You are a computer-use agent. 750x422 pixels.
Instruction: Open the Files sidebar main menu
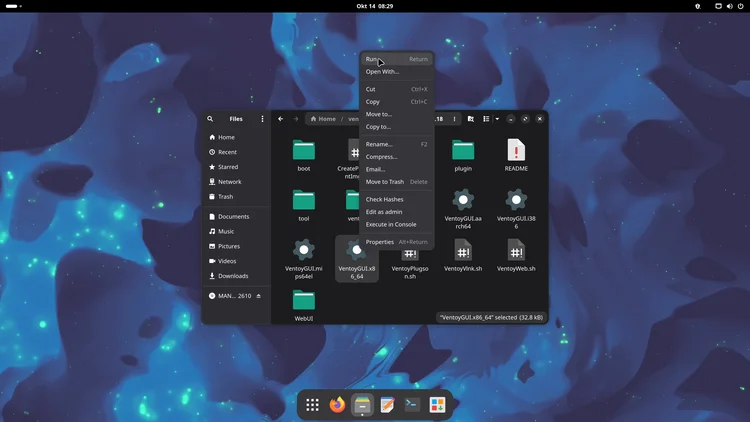point(262,119)
